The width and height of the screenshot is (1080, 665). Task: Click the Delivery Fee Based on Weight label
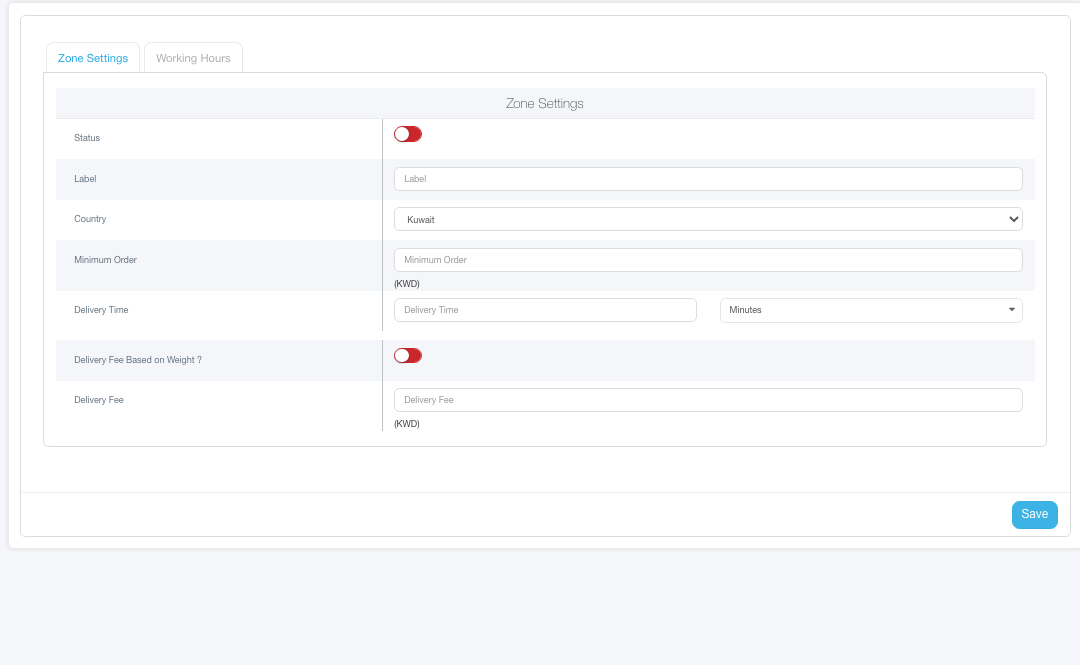click(x=138, y=360)
